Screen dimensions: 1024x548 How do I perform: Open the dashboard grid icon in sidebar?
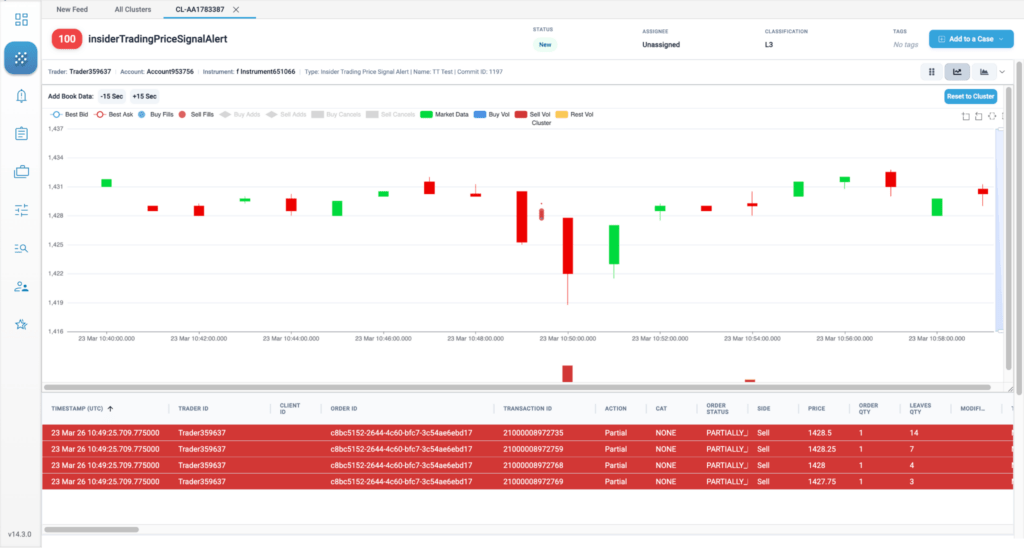pyautogui.click(x=21, y=20)
